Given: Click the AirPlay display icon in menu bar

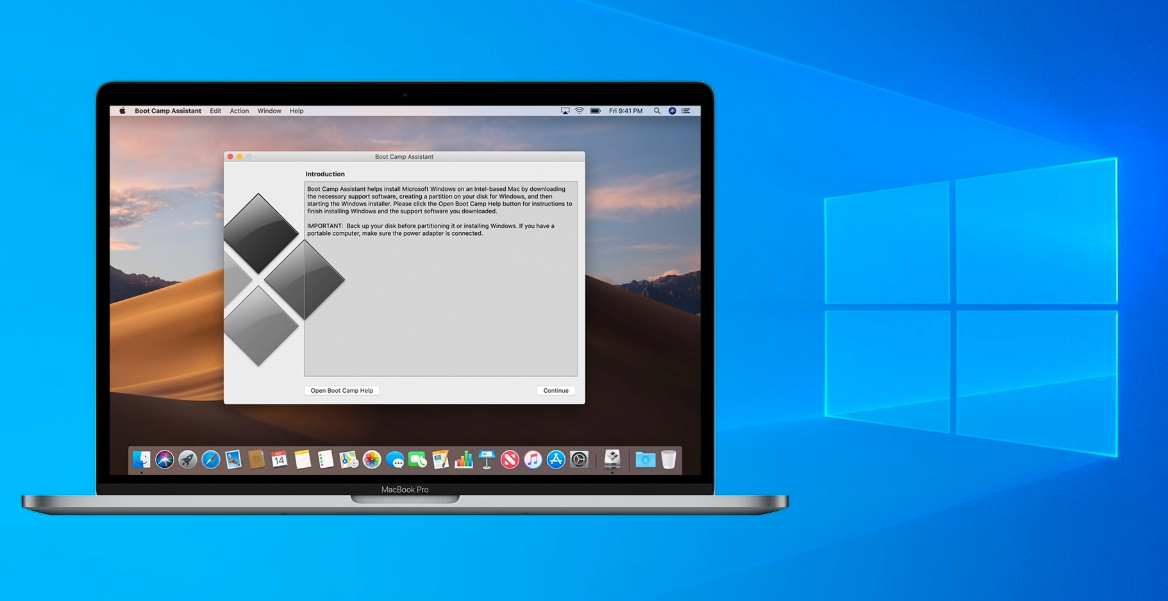Looking at the screenshot, I should (x=565, y=111).
